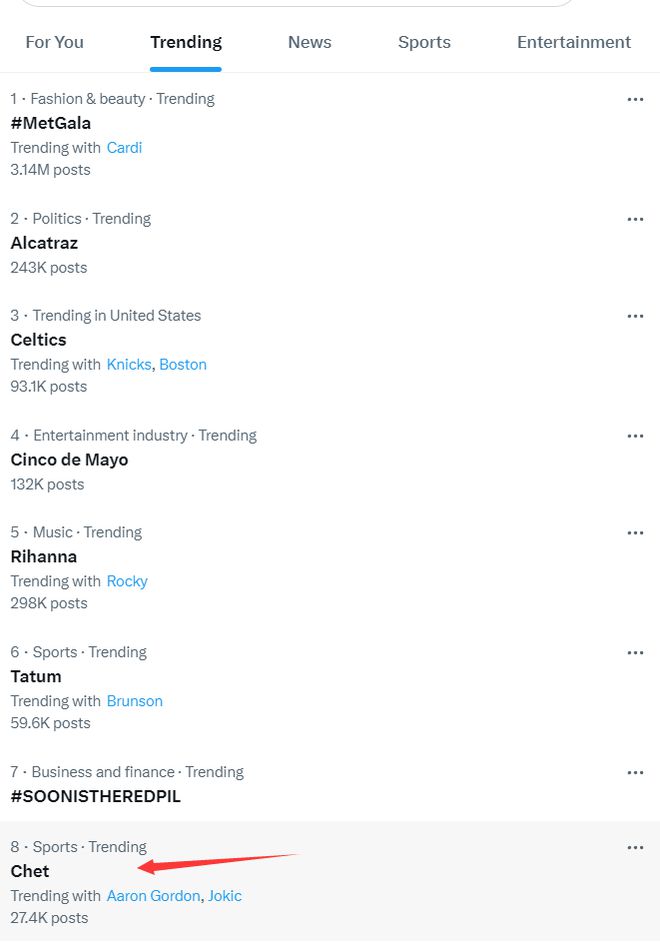Open the Brunson related trend link
The width and height of the screenshot is (660, 942).
pyautogui.click(x=135, y=701)
